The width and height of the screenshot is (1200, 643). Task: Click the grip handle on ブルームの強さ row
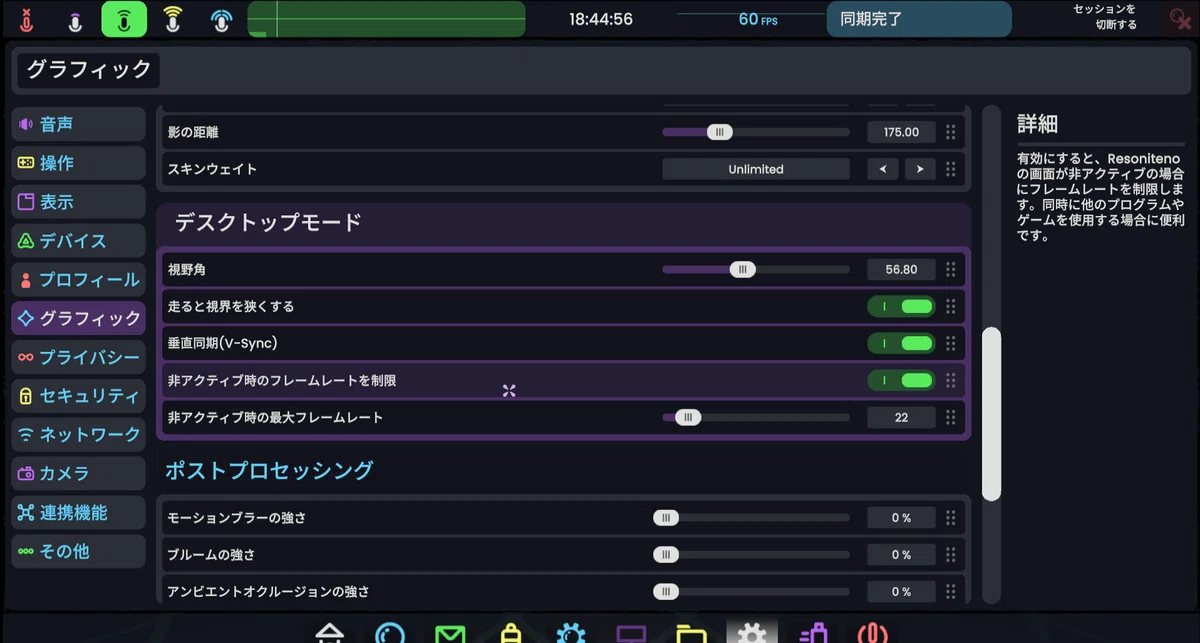(951, 555)
